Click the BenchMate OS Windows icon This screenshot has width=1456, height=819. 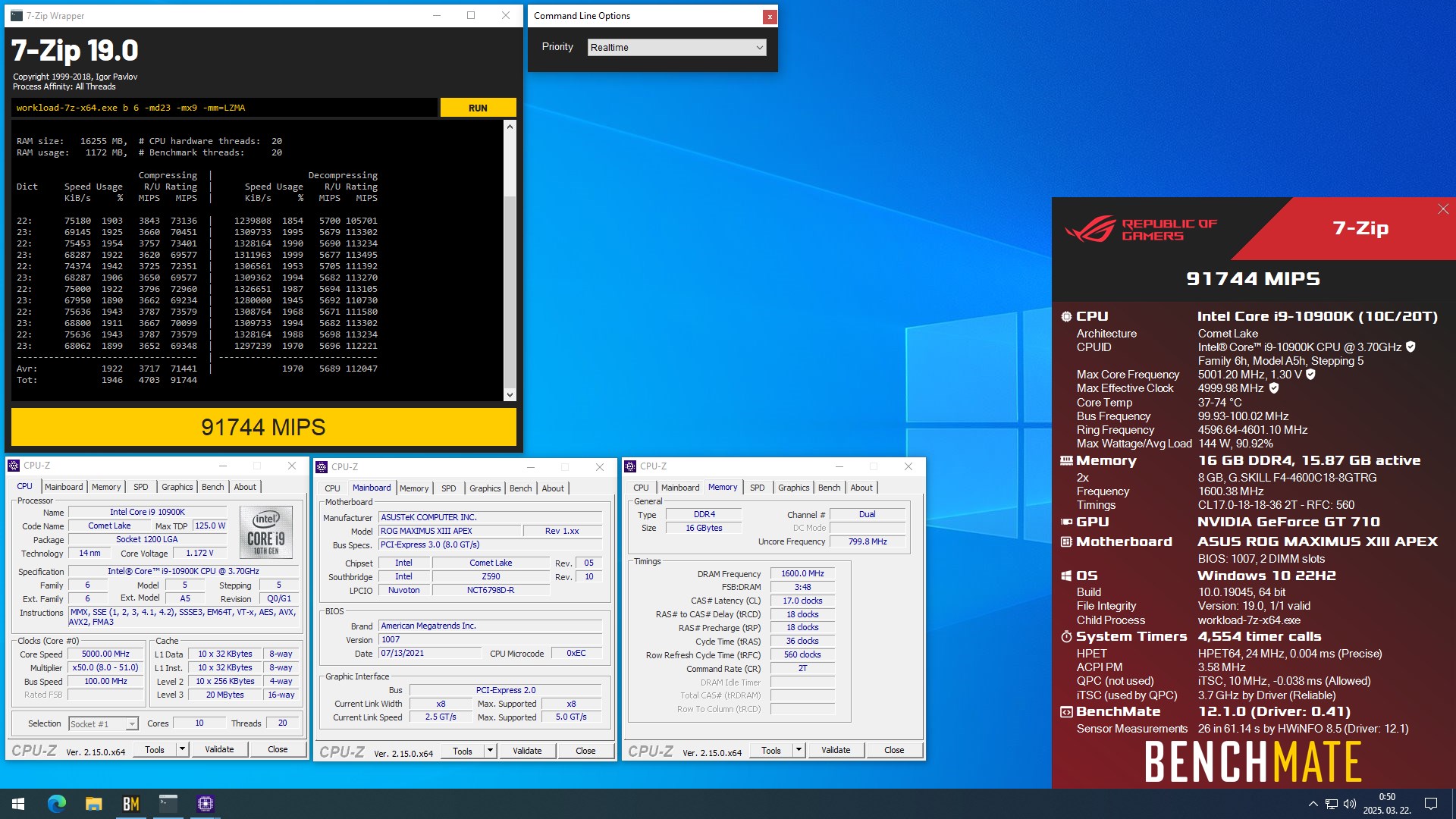pos(1066,576)
